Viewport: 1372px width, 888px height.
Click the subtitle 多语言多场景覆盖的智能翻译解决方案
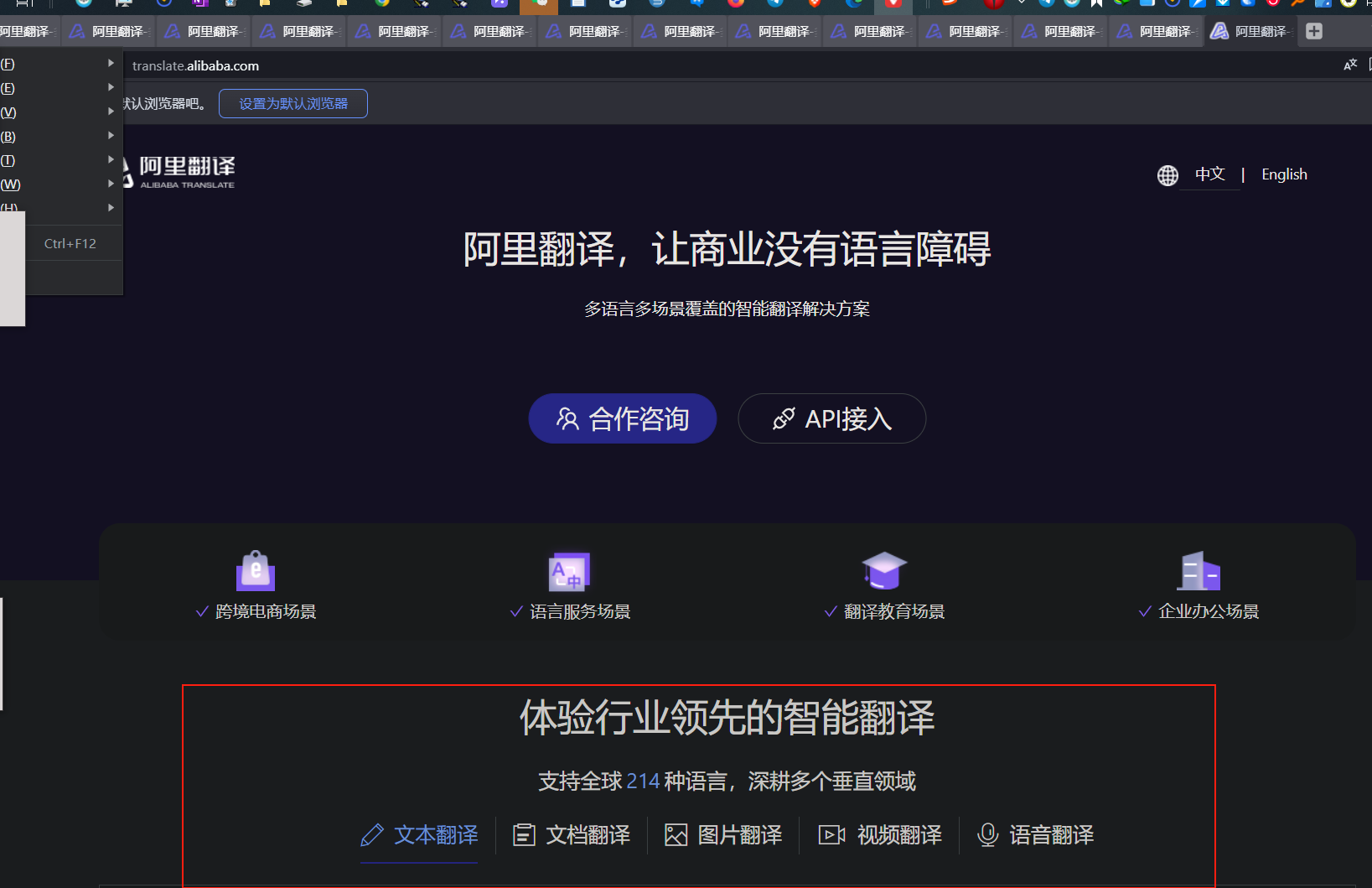coord(727,309)
